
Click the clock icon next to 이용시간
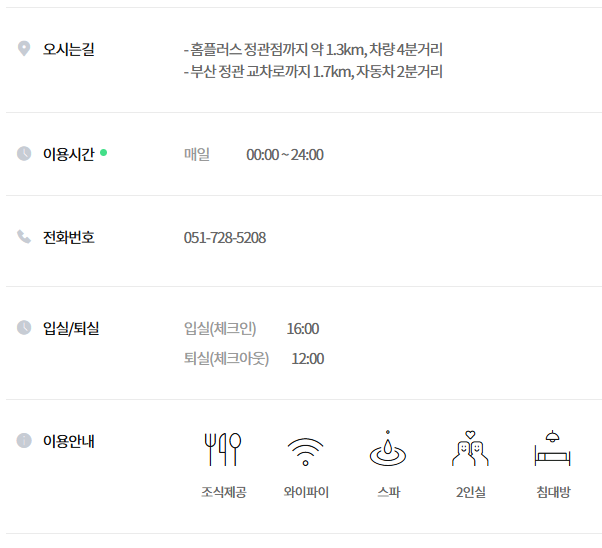click(x=24, y=153)
